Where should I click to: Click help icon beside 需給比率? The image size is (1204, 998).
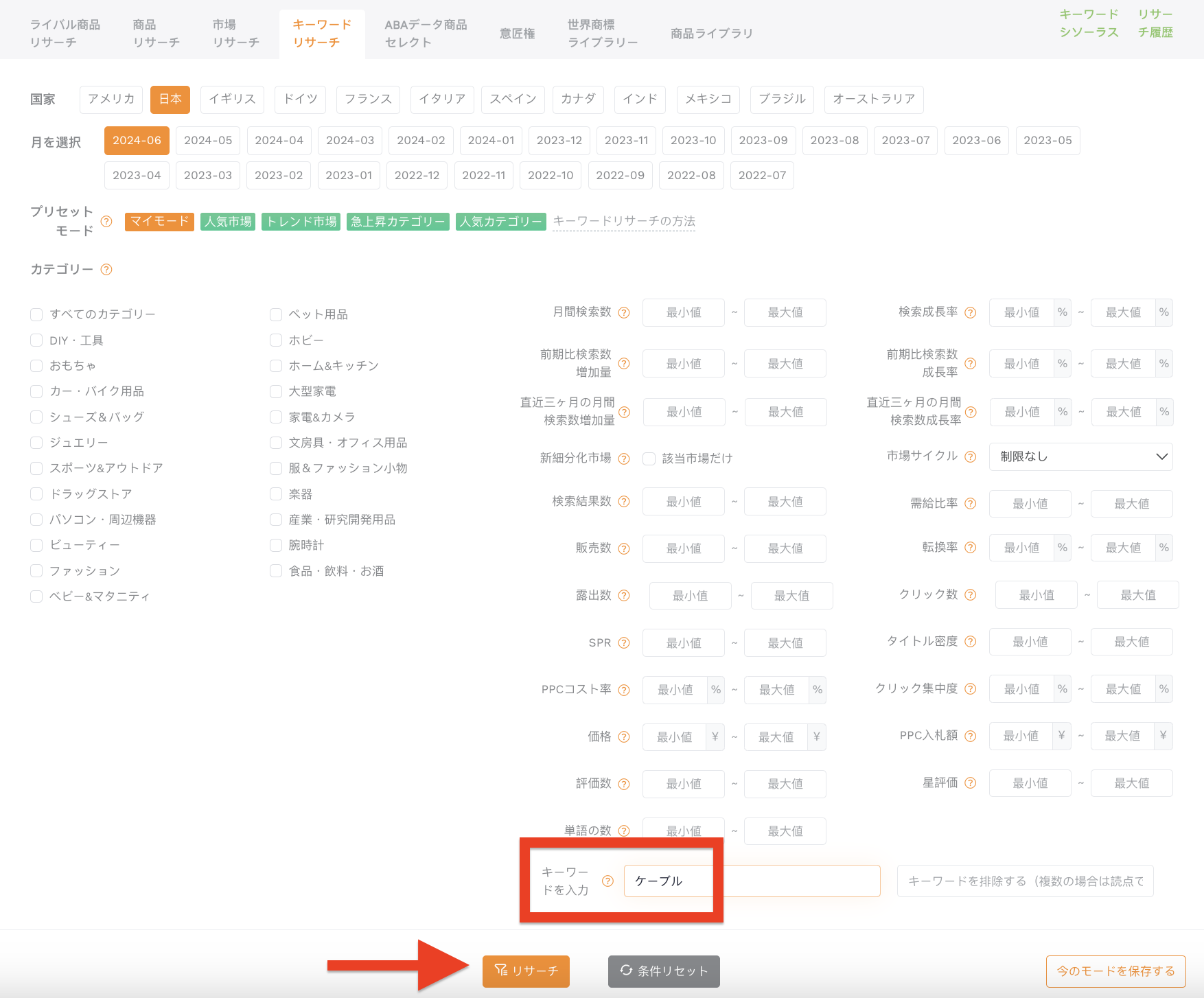point(971,504)
